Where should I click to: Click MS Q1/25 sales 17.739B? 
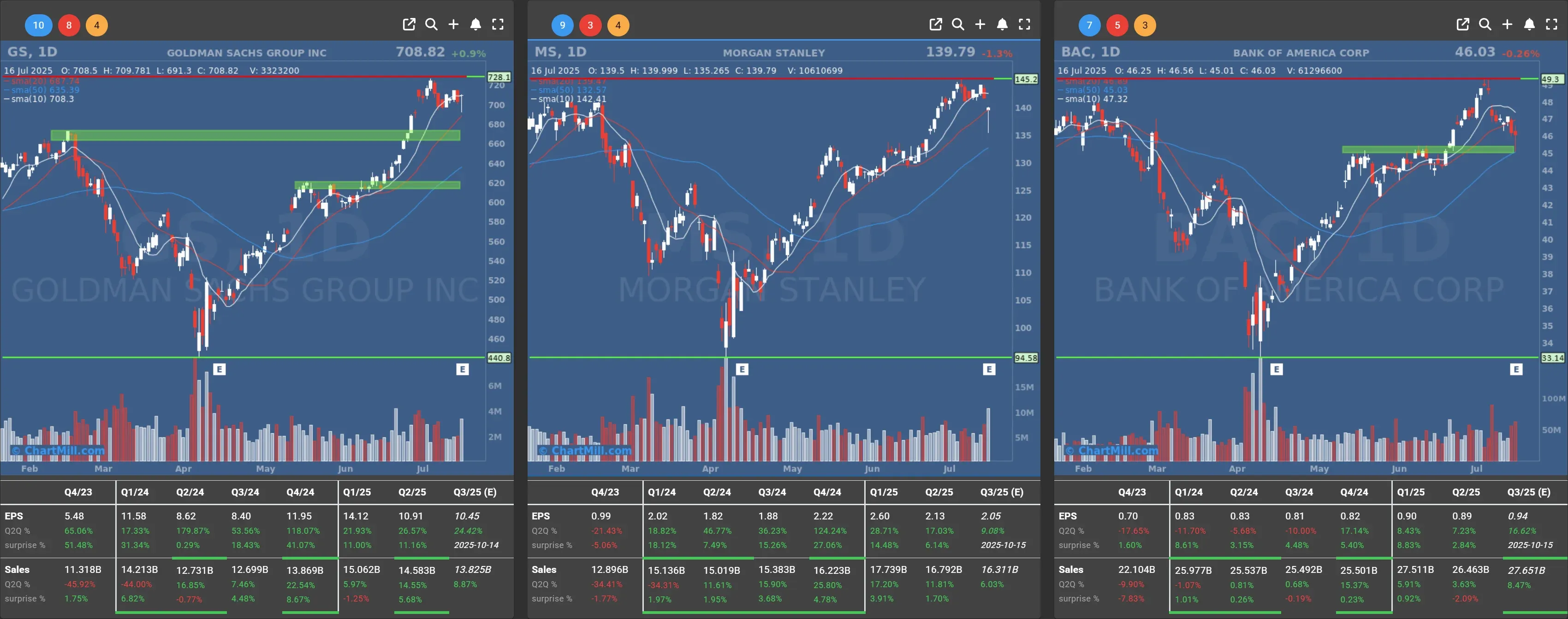(x=888, y=570)
